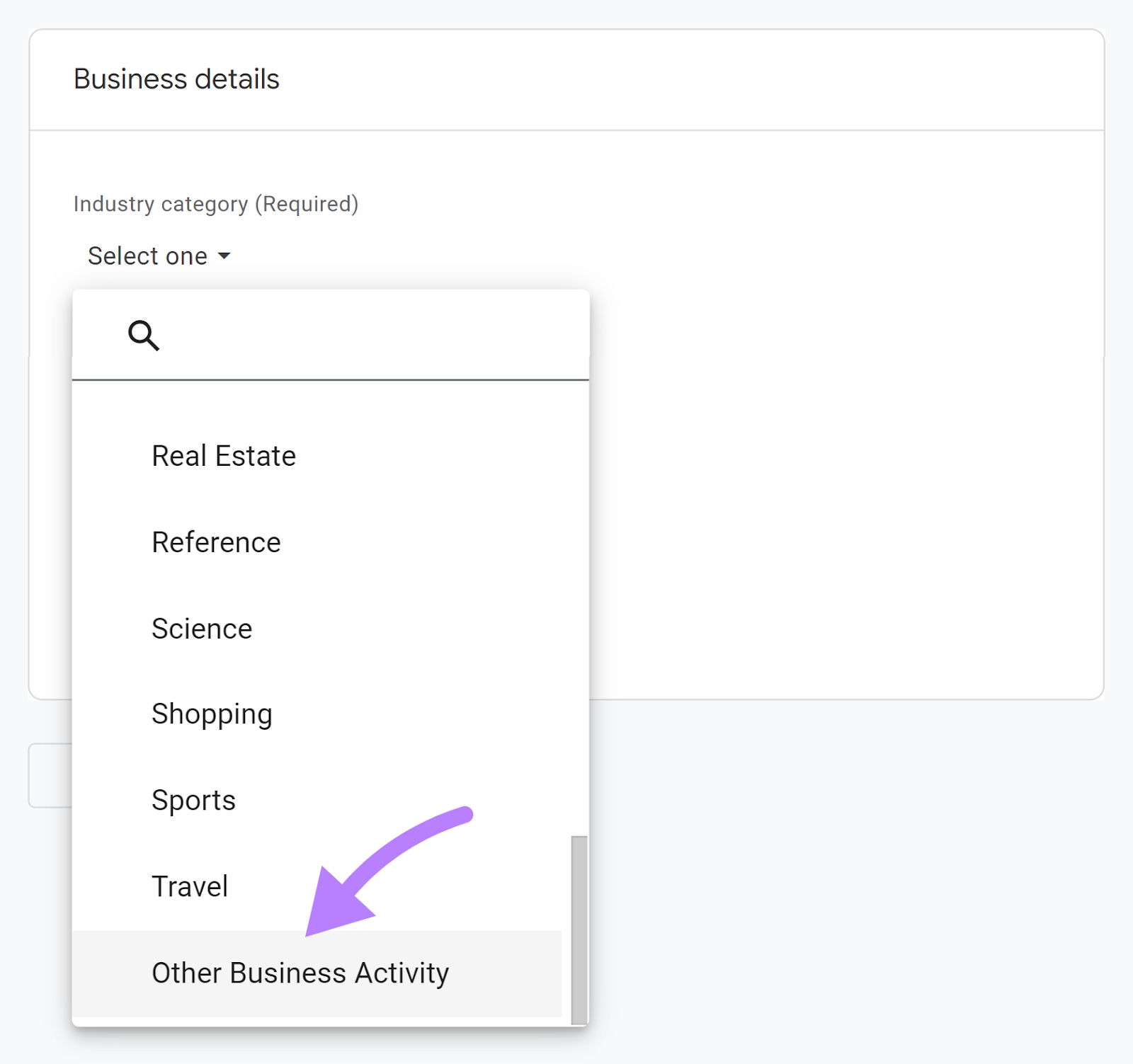
Task: Choose Science from the dropdown list
Action: [x=201, y=628]
